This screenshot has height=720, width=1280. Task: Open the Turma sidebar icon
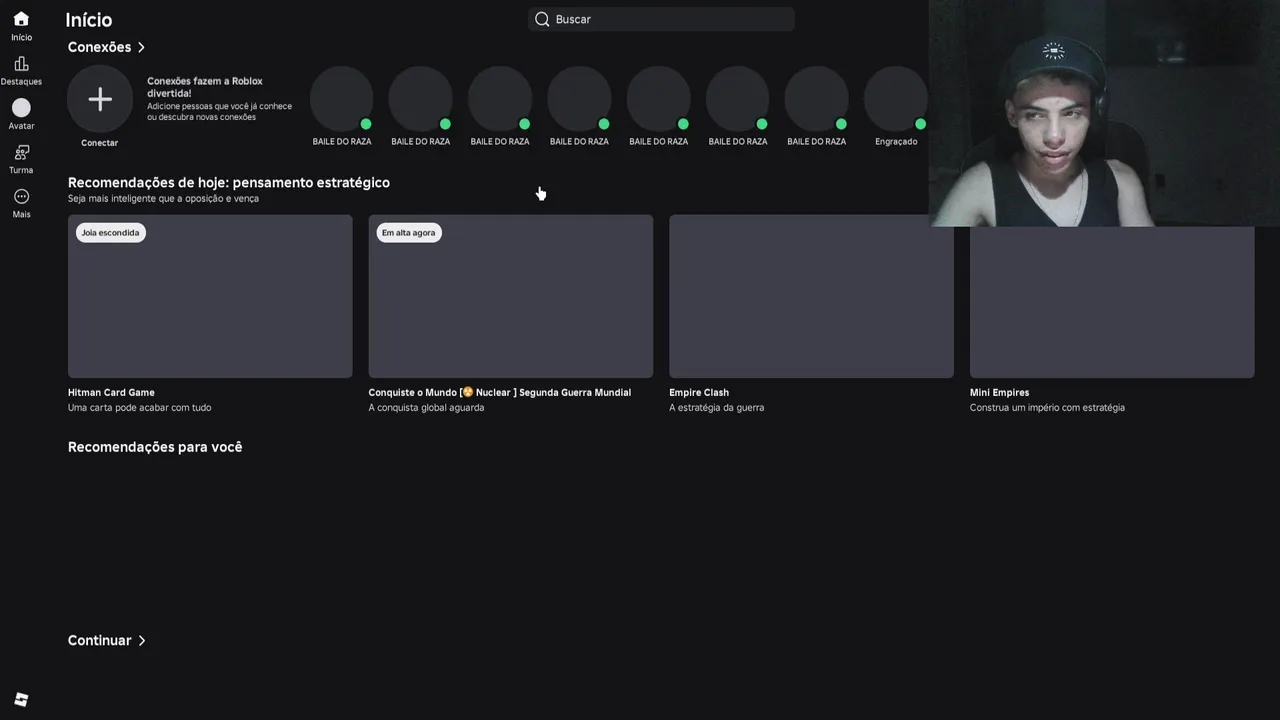(21, 152)
